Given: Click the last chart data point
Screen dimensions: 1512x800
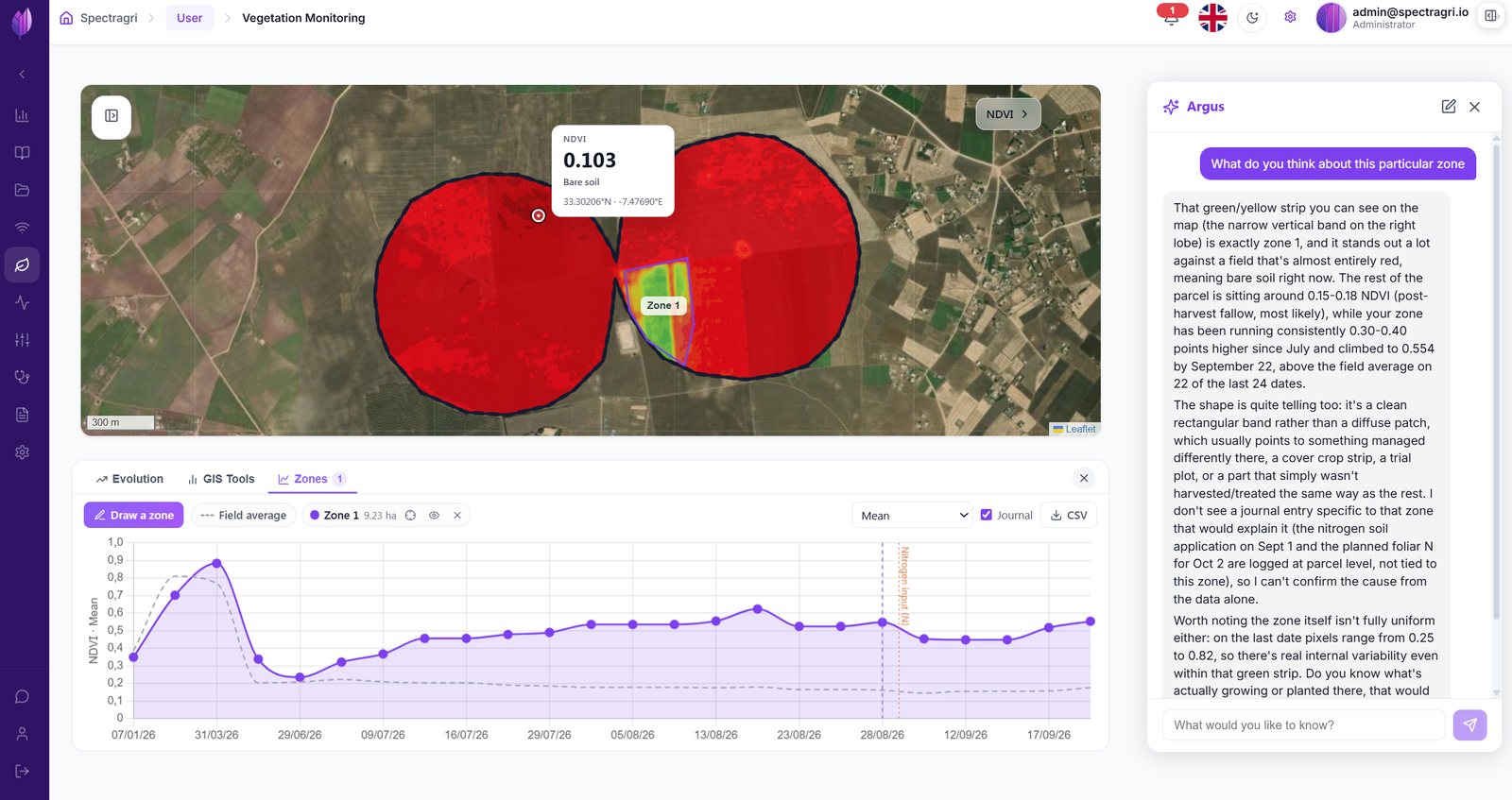Looking at the screenshot, I should (x=1091, y=621).
